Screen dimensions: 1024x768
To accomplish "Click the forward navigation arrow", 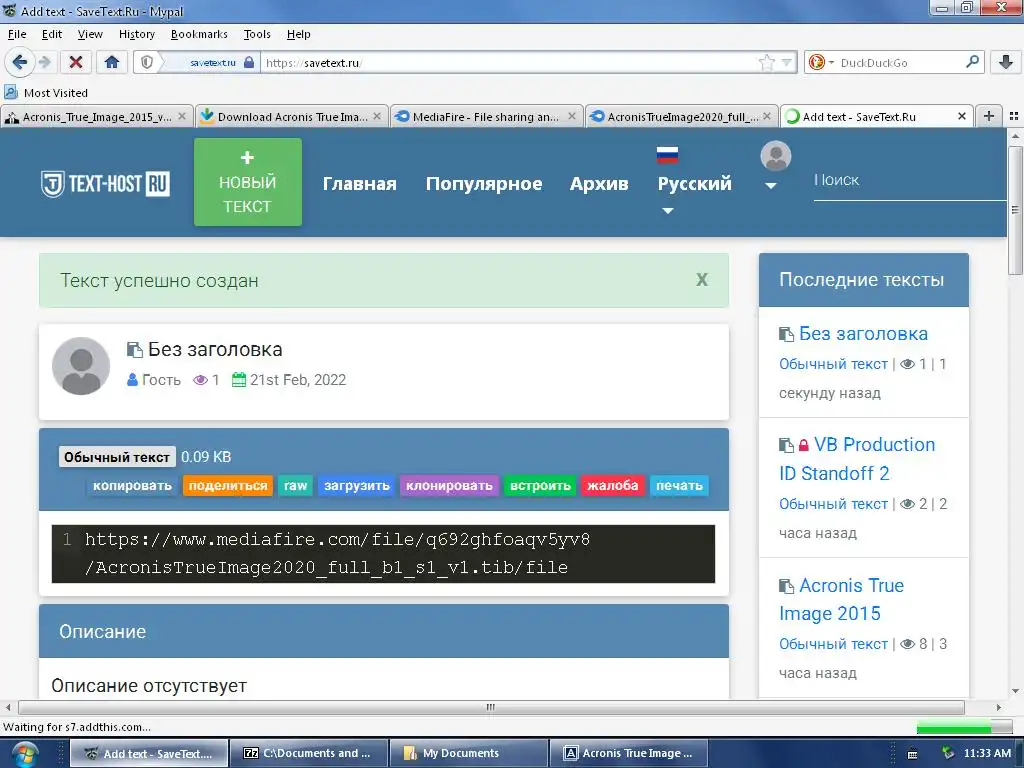I will pyautogui.click(x=44, y=63).
